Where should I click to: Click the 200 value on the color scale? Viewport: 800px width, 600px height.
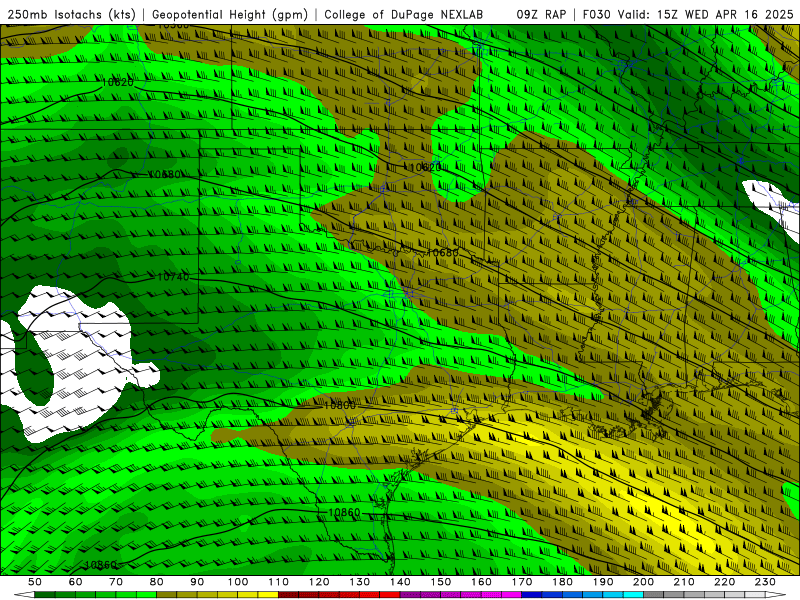(x=643, y=582)
